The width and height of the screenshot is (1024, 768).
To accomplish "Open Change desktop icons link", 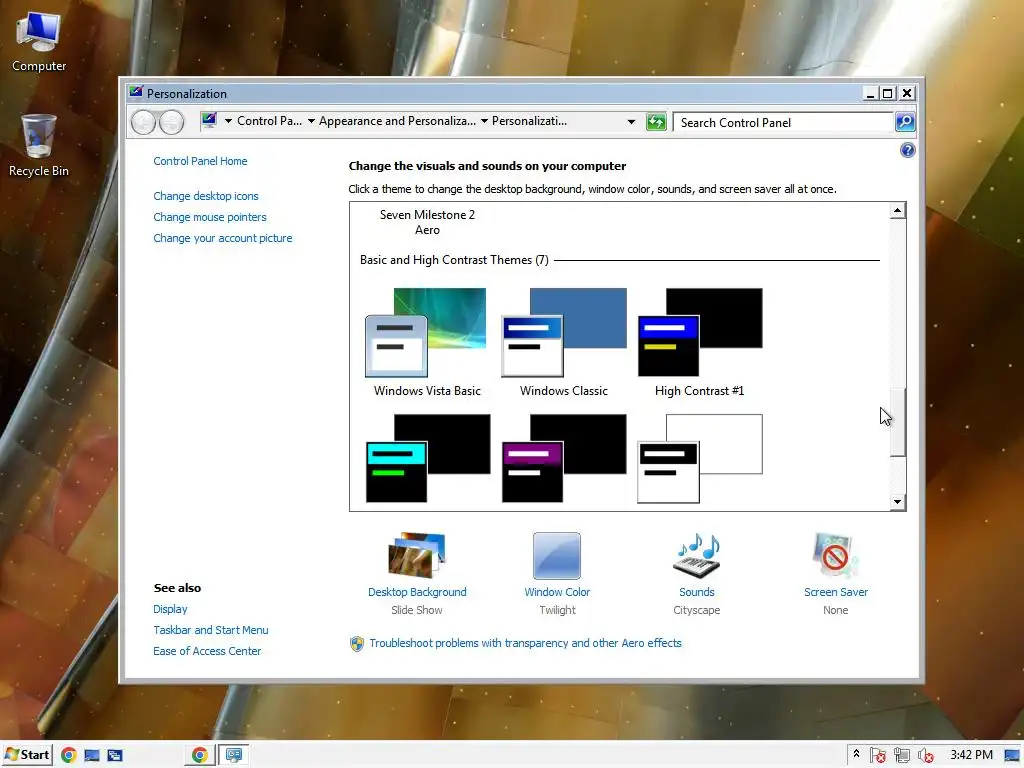I will (206, 196).
